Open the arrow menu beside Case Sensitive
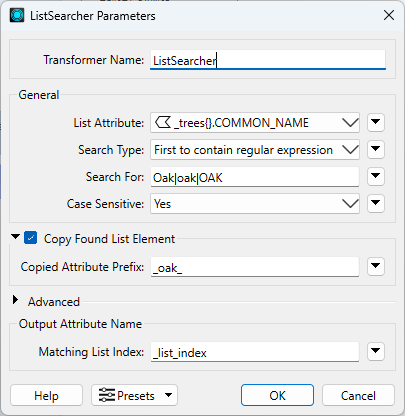 [376, 203]
